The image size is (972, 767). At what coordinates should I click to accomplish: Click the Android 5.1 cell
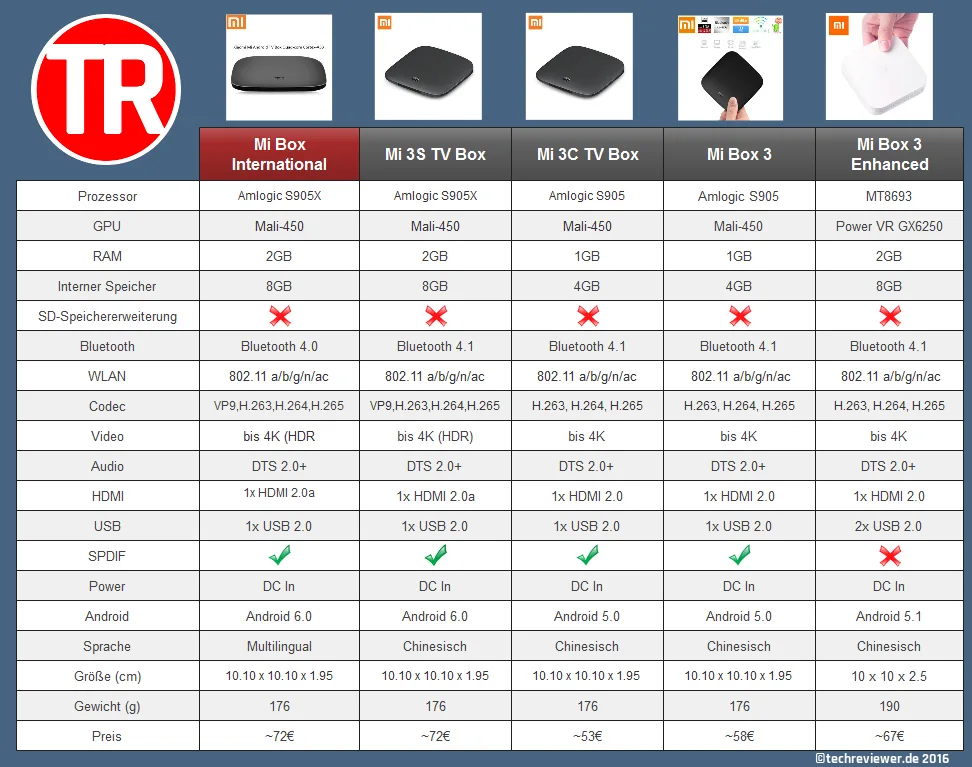tap(888, 616)
